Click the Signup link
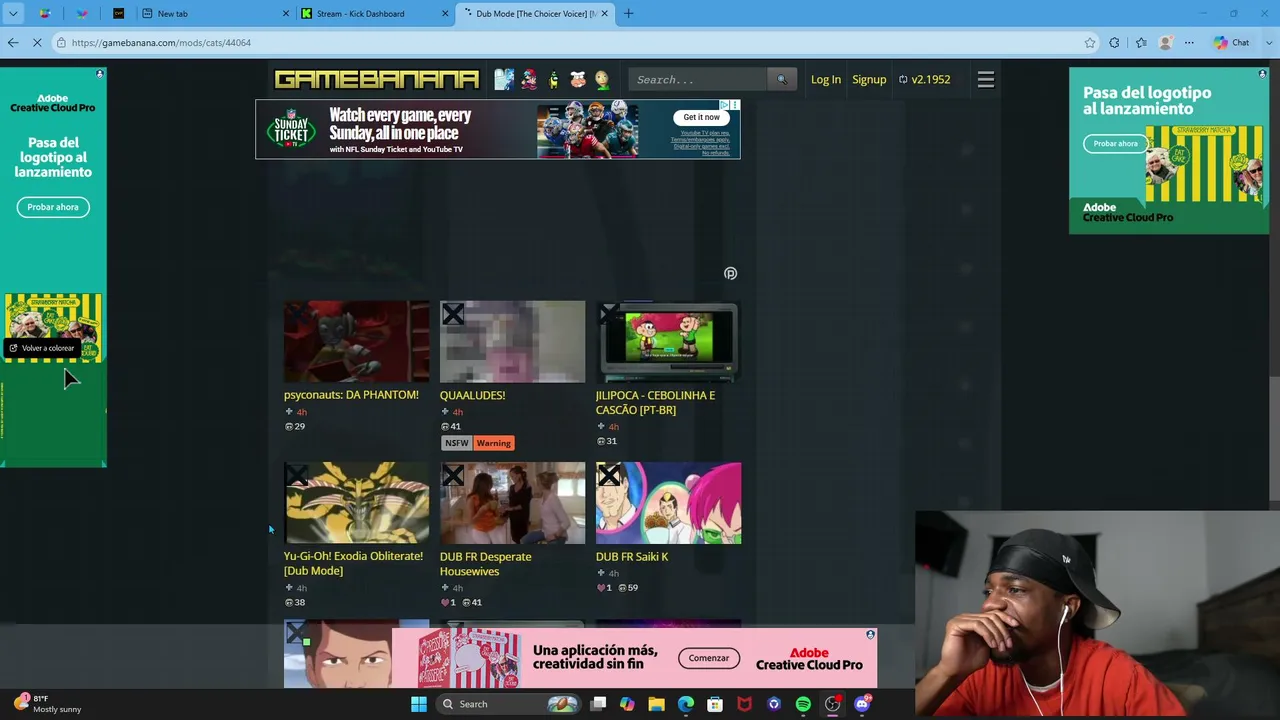This screenshot has height=720, width=1280. click(869, 80)
